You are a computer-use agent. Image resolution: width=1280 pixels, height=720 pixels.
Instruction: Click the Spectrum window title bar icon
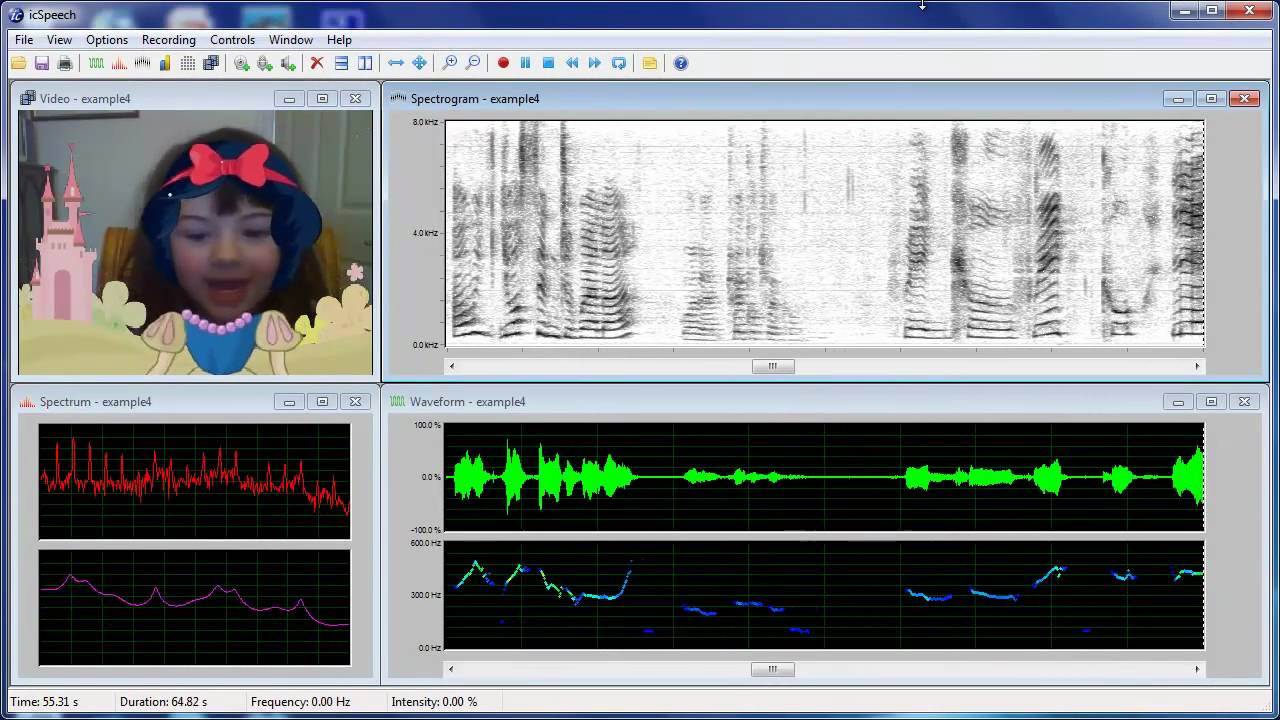[x=28, y=402]
